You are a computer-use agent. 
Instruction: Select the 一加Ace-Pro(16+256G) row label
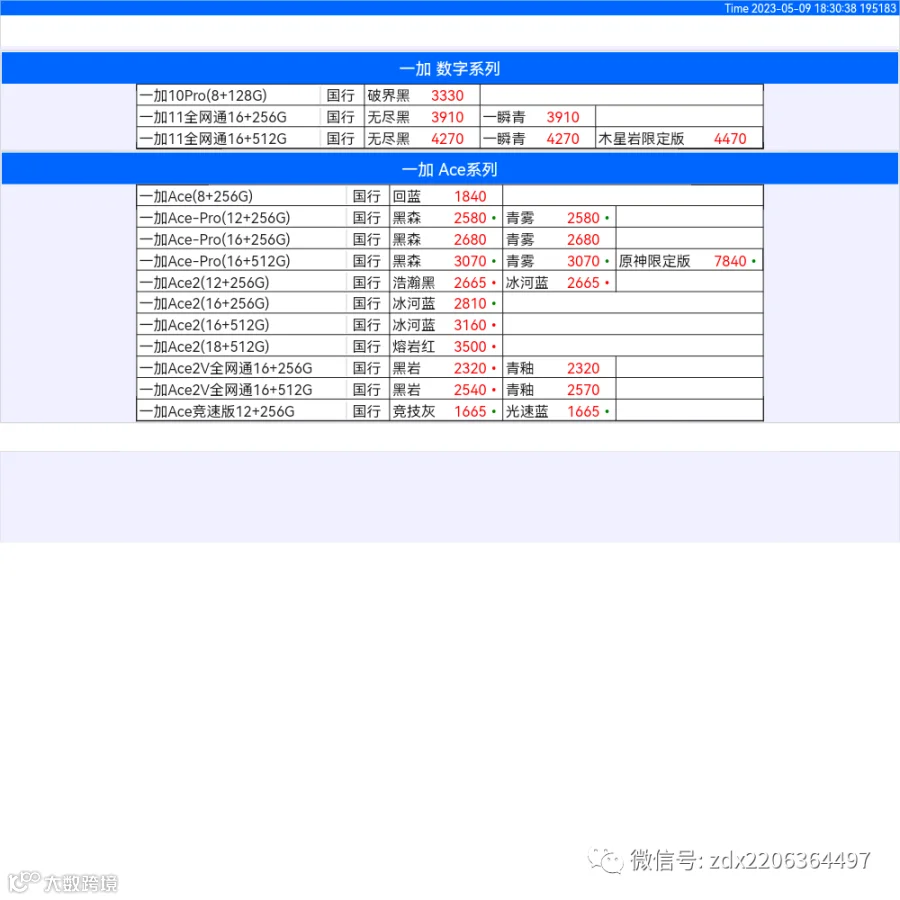point(242,239)
